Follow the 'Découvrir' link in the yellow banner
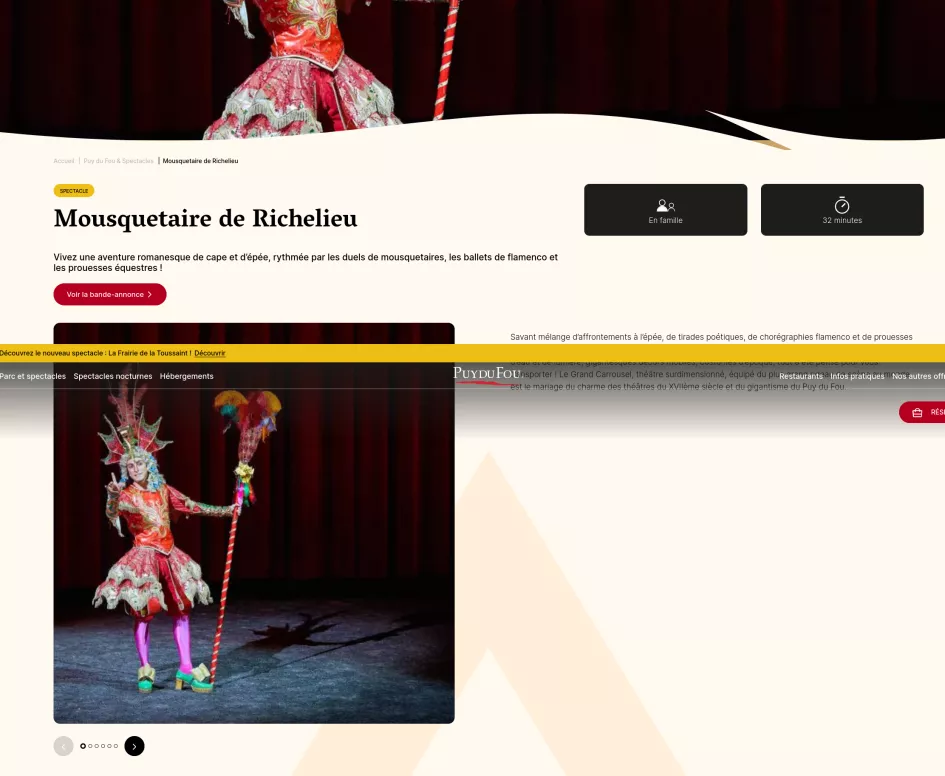The image size is (945, 776). tap(210, 353)
